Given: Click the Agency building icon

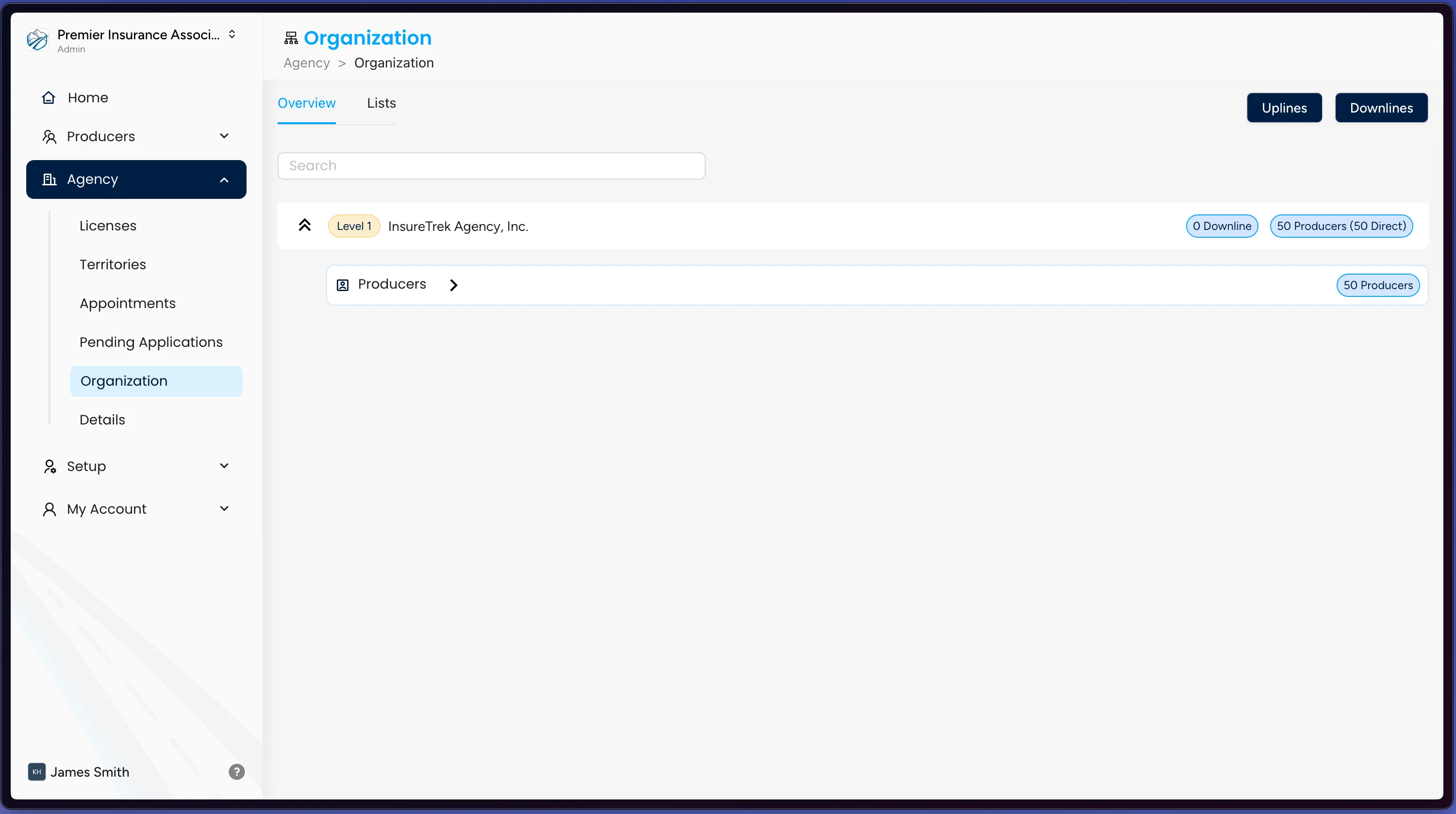Looking at the screenshot, I should (49, 179).
